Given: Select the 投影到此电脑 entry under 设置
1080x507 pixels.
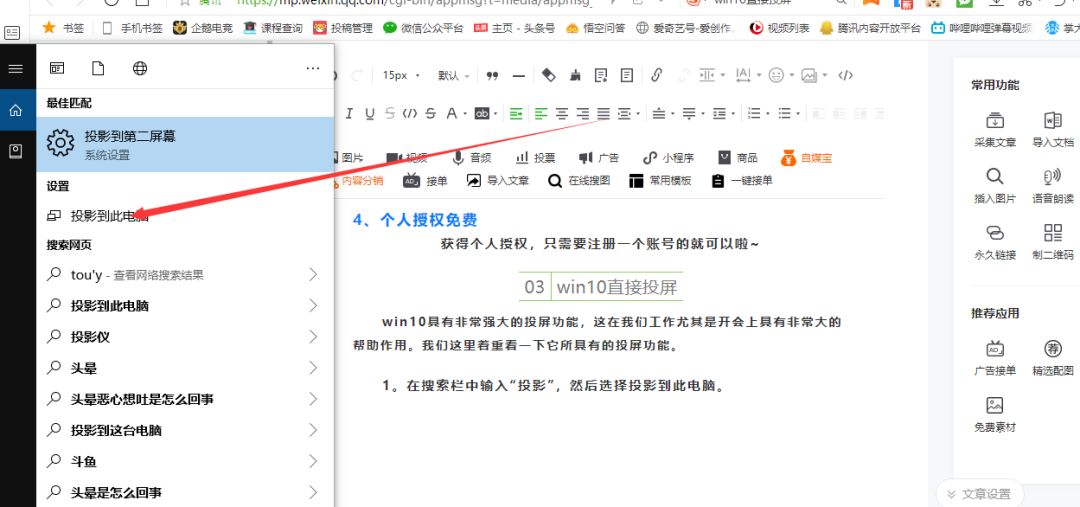Looking at the screenshot, I should (x=185, y=216).
